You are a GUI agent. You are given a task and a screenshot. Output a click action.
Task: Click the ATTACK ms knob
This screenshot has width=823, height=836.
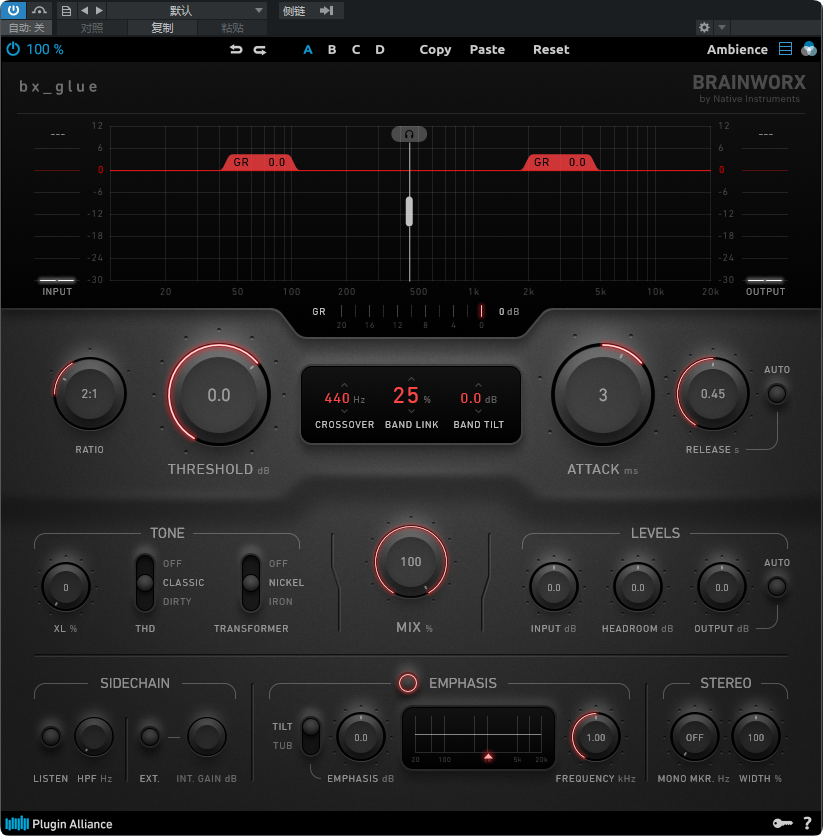tap(602, 395)
